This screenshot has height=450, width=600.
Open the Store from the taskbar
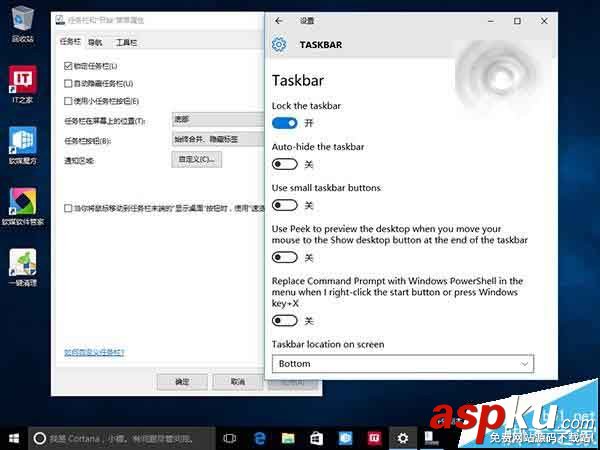coord(316,439)
